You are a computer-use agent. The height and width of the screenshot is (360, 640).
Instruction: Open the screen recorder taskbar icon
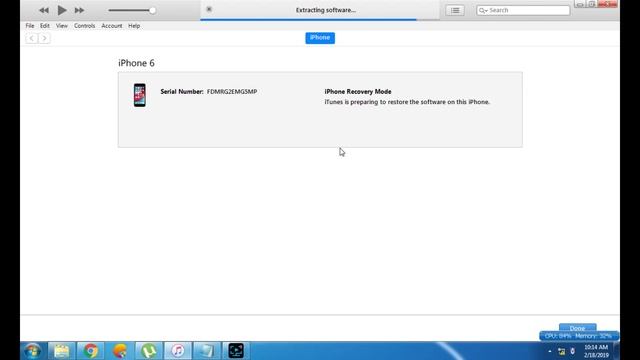tap(236, 351)
